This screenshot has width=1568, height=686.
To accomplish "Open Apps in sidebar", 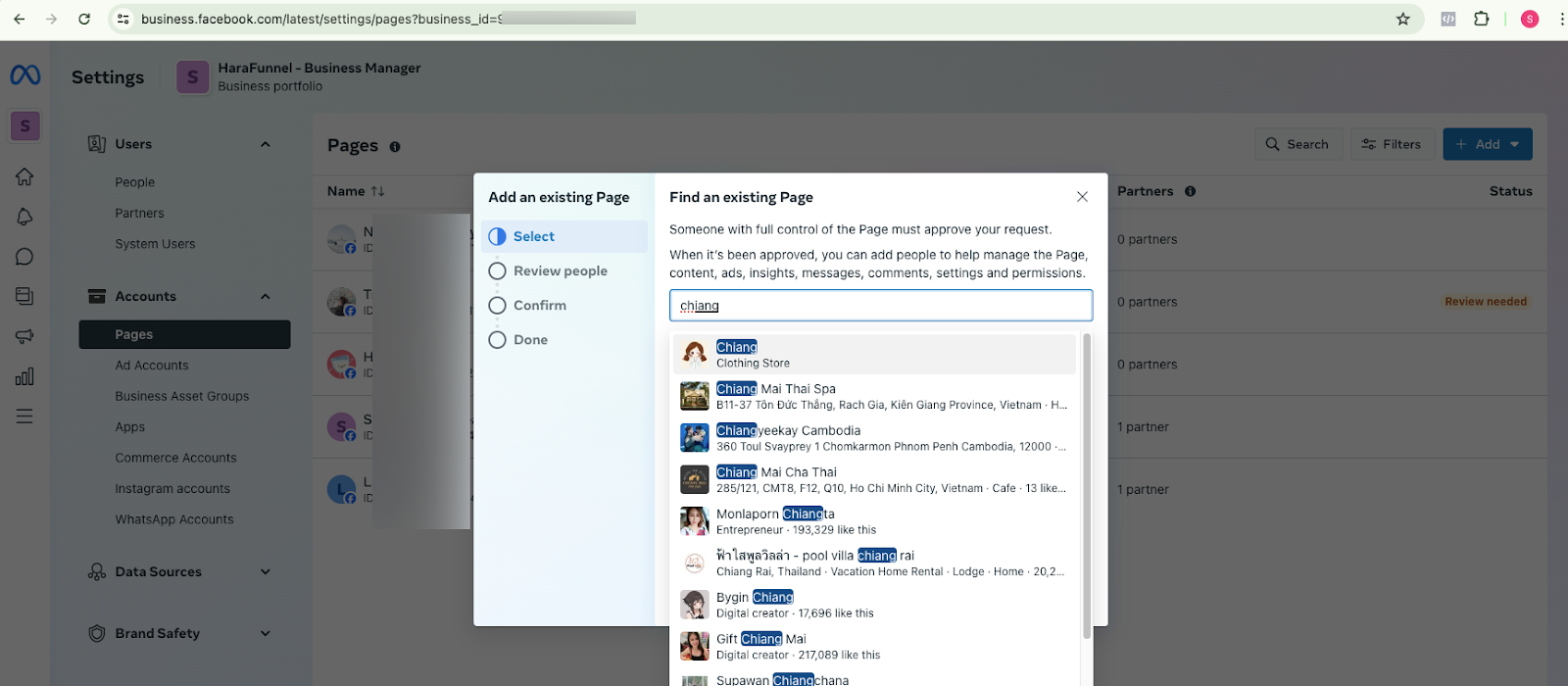I will pos(130,427).
